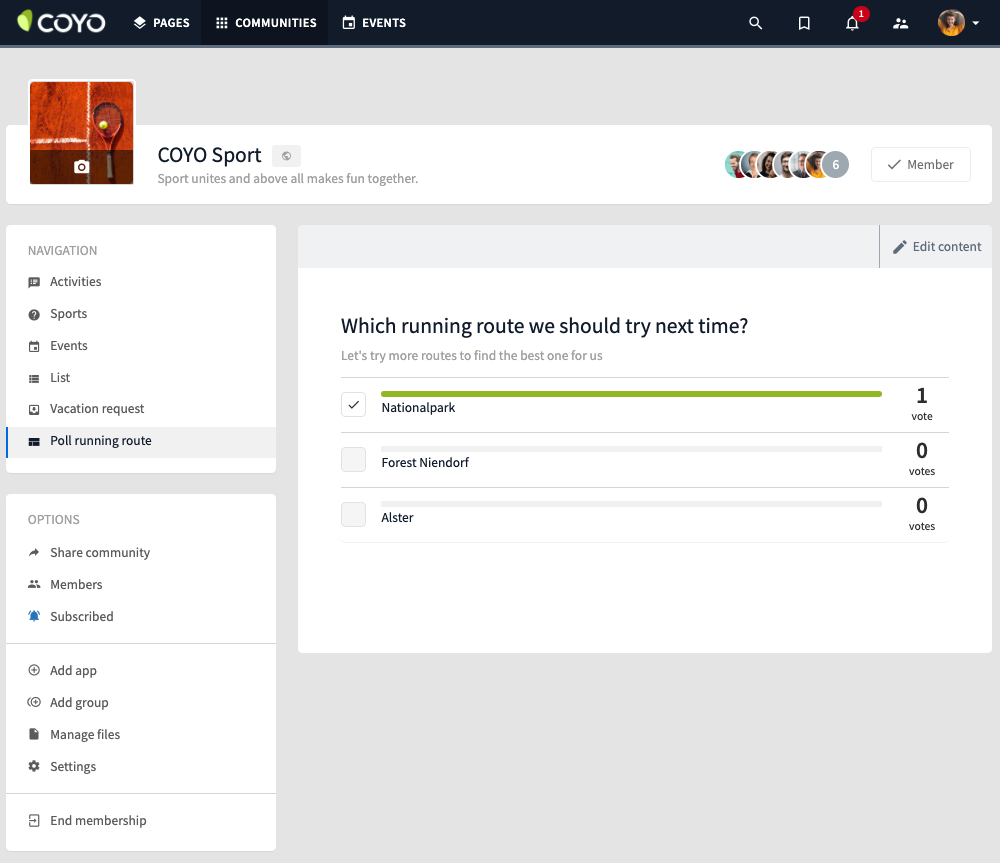This screenshot has height=863, width=1000.
Task: Click the Sports question mark icon
Action: pos(34,314)
